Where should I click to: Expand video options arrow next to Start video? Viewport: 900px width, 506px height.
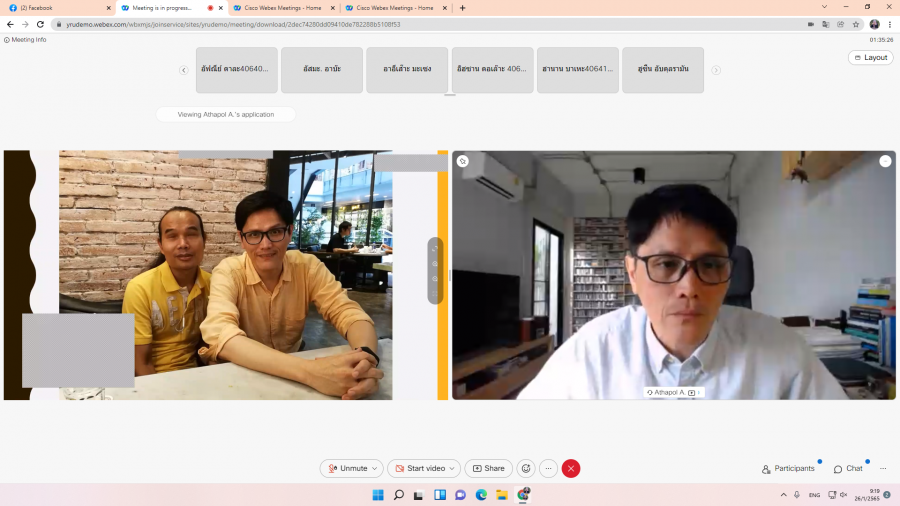point(453,468)
